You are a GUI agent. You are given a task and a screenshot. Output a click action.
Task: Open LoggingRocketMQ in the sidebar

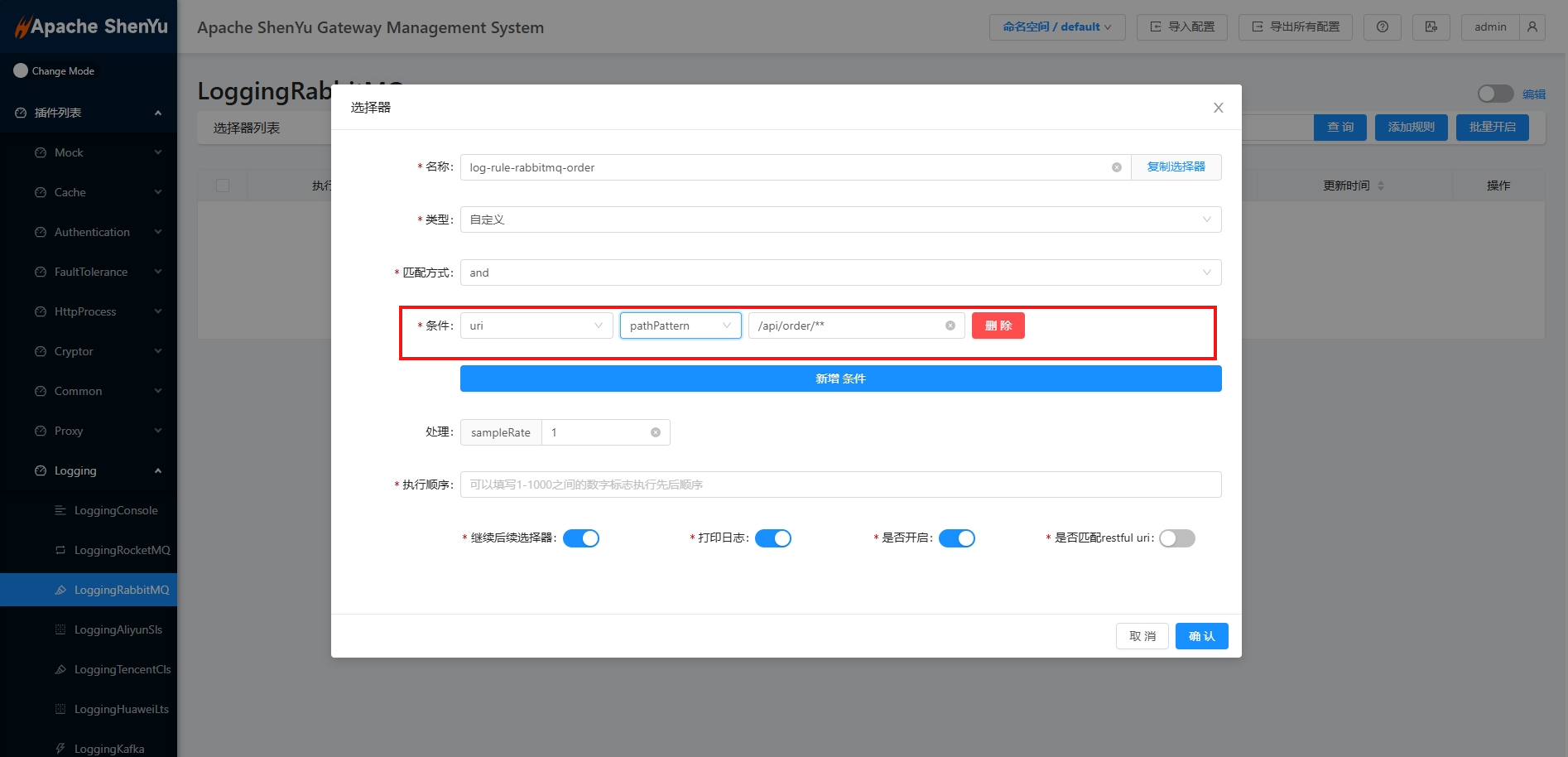tap(122, 550)
